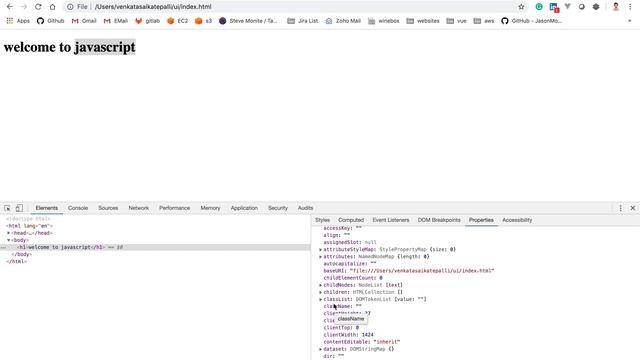Screen dimensions: 640x360
Task: Open the s3 bookmark
Action: 203,21
